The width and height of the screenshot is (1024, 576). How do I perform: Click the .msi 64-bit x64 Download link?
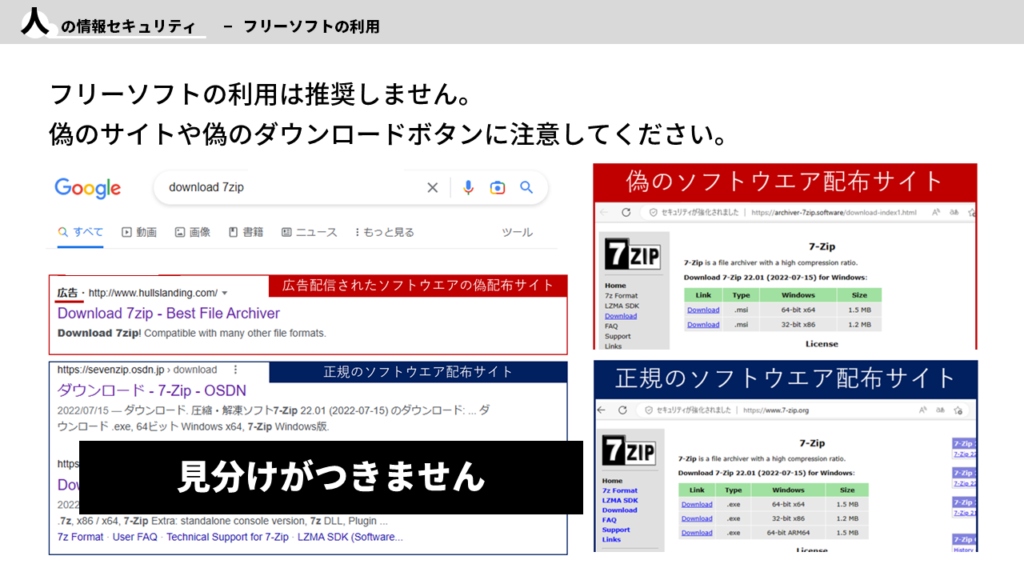click(x=703, y=310)
